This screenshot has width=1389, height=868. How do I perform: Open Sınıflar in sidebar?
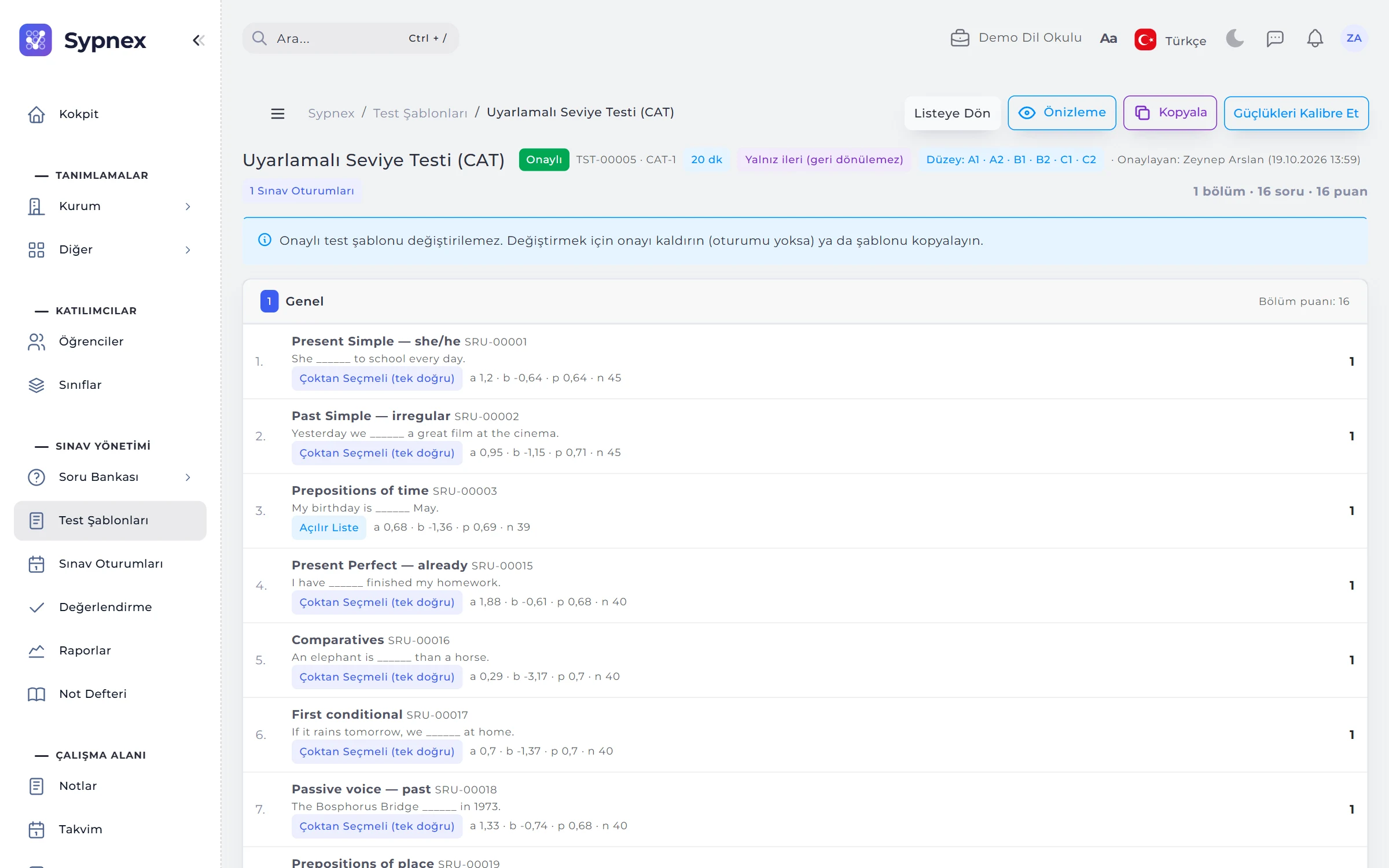[110, 385]
